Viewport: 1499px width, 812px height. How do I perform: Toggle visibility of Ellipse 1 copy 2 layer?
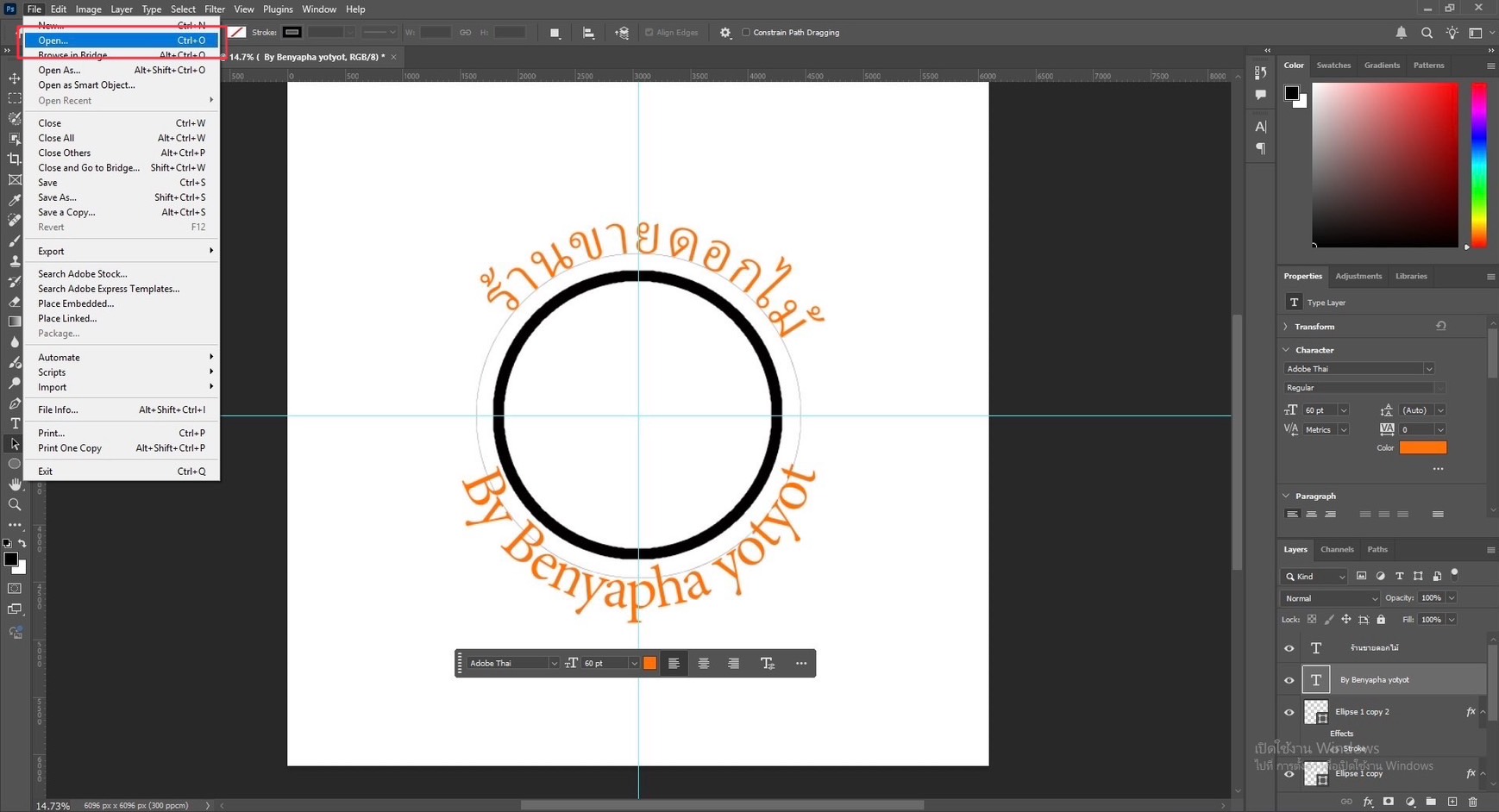pos(1289,712)
